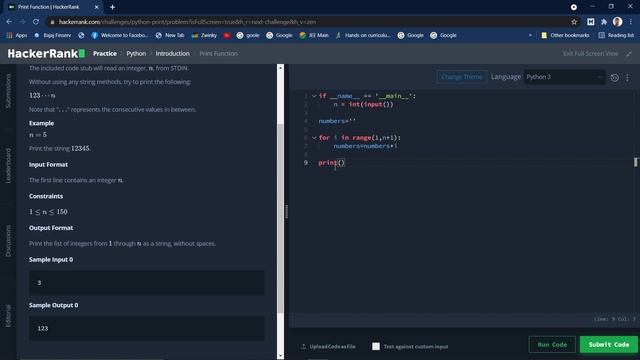The width and height of the screenshot is (640, 360).
Task: Collapse the if __name__ code block
Action: pyautogui.click(x=314, y=96)
